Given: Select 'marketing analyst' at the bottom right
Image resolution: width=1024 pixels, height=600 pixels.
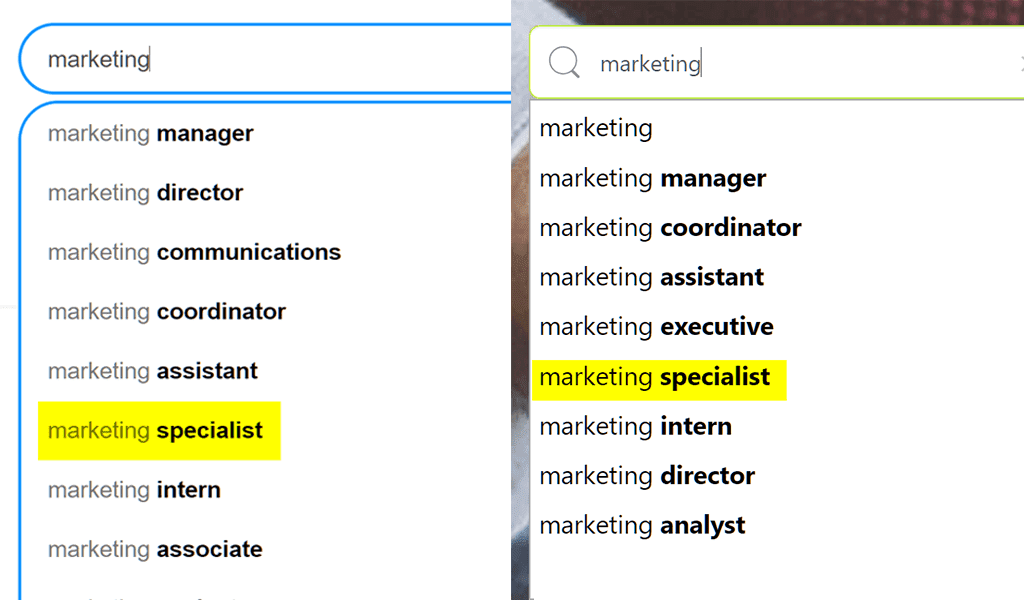Looking at the screenshot, I should (x=642, y=524).
